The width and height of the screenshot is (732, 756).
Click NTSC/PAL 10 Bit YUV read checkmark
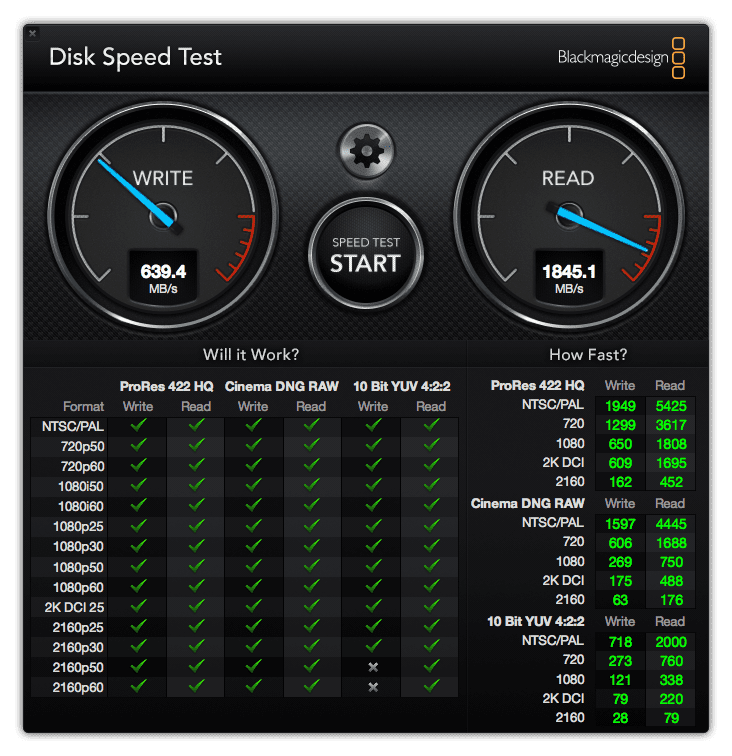431,425
